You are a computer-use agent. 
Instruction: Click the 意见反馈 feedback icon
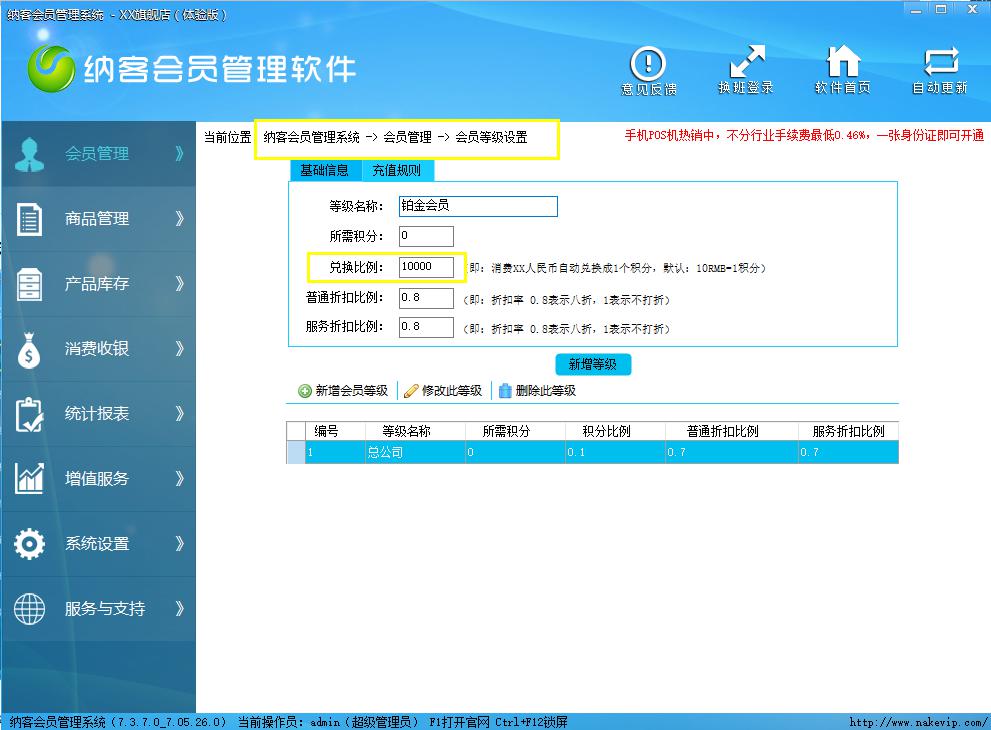click(x=648, y=64)
